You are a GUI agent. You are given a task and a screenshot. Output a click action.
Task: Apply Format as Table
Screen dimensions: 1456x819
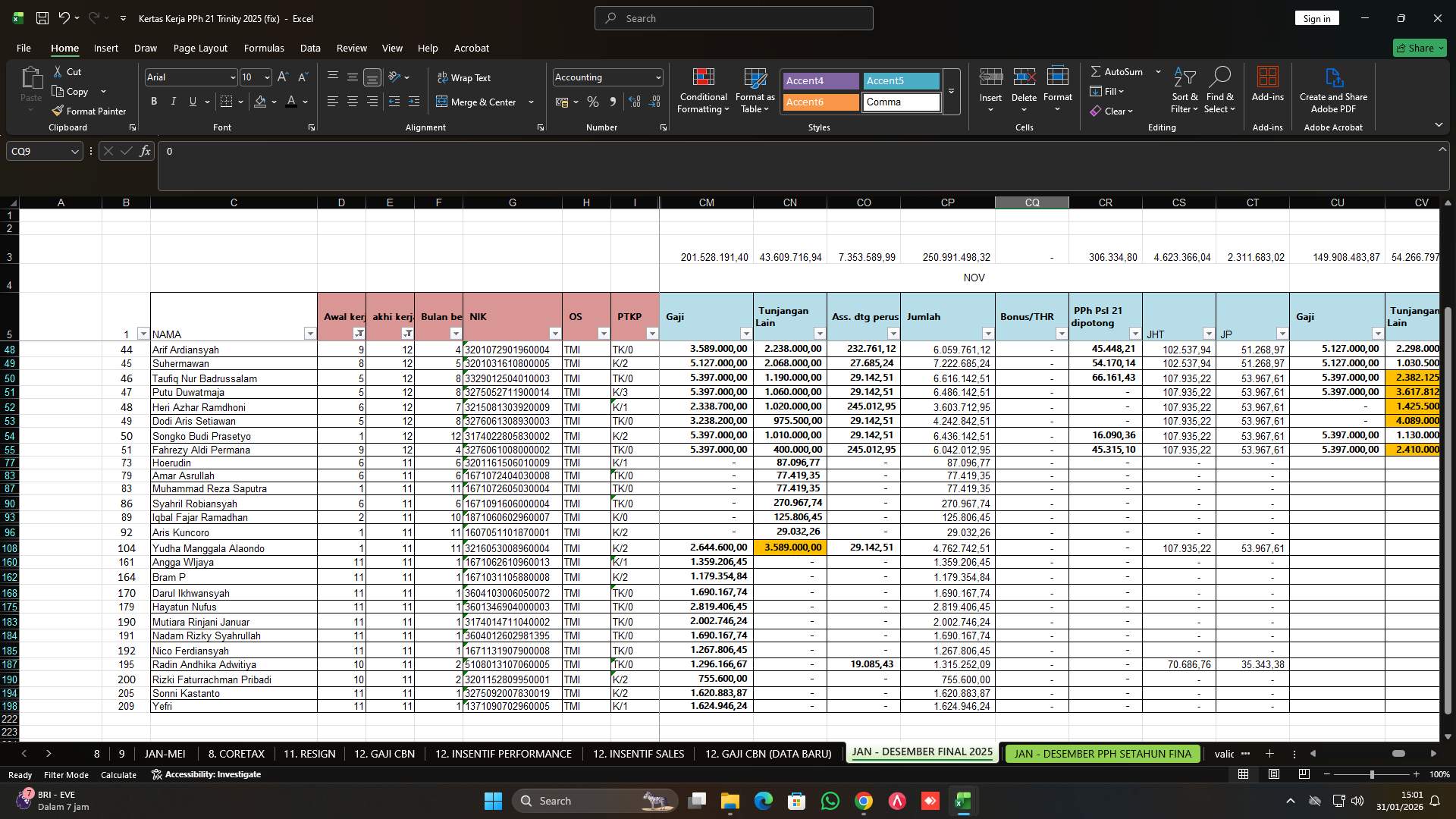[x=754, y=90]
